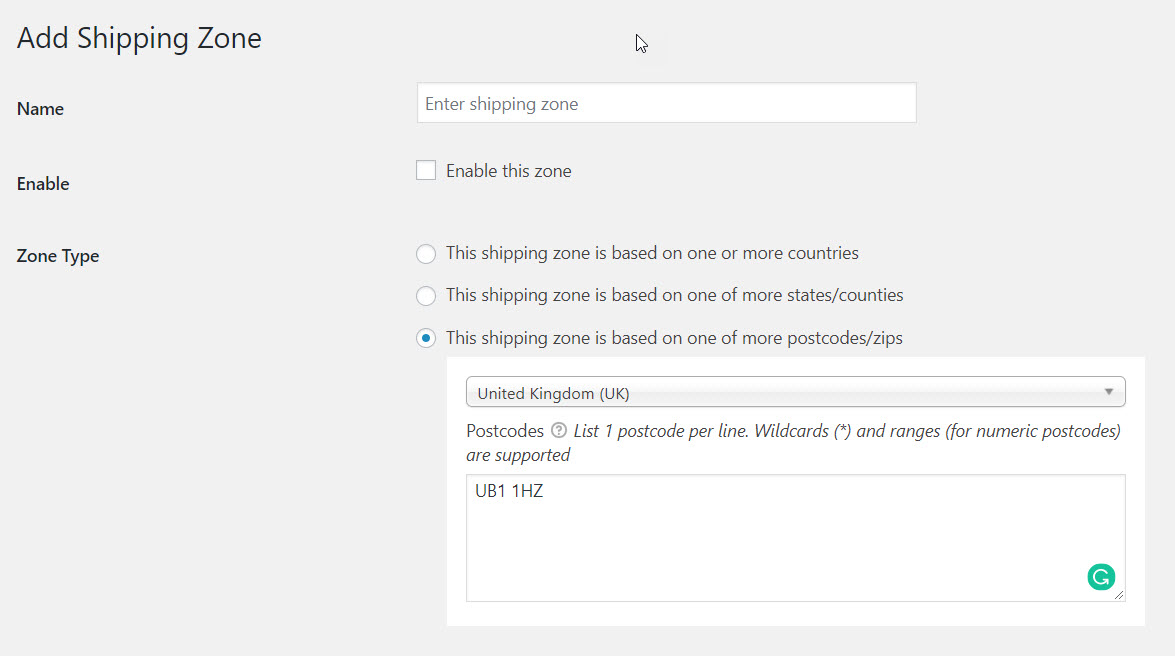Select zone based on postcodes/zips option
The width and height of the screenshot is (1175, 656).
coord(426,338)
